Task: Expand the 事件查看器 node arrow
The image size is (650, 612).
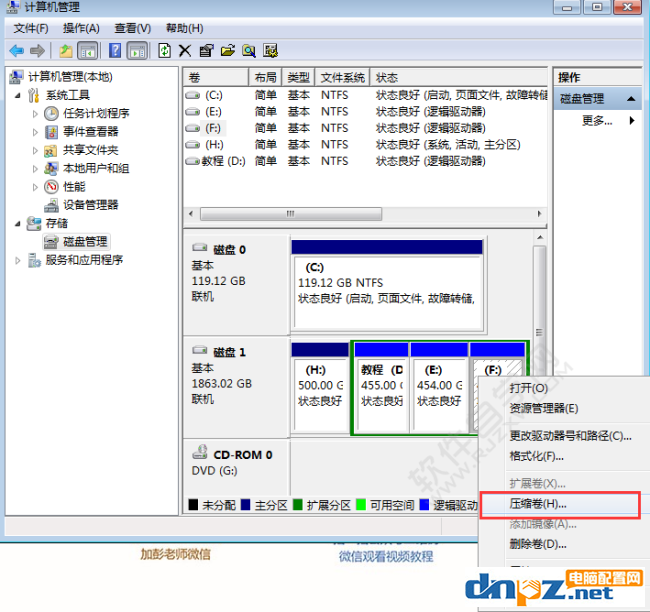Action: click(35, 132)
